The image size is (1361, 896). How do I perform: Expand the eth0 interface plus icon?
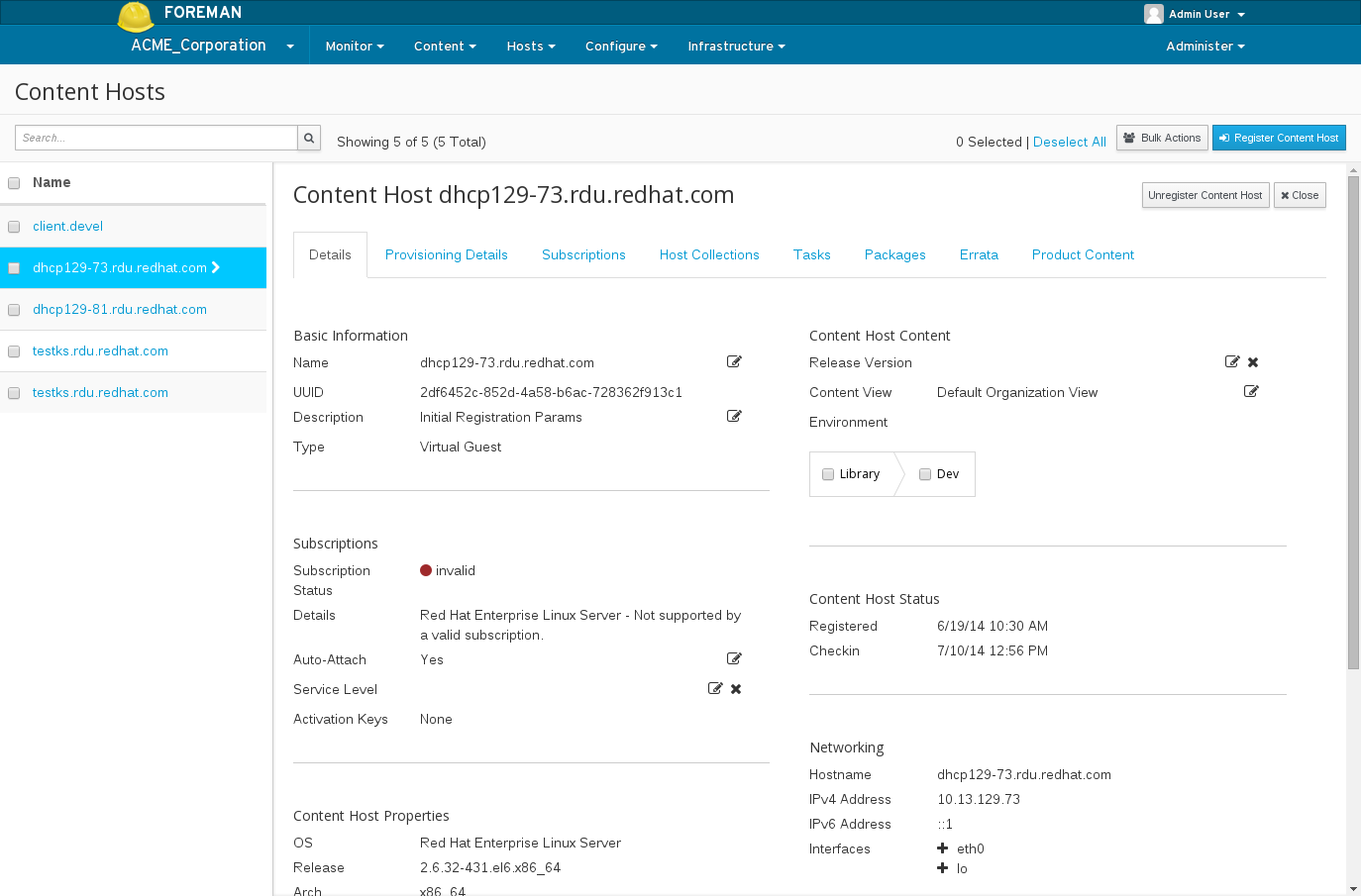click(x=942, y=848)
